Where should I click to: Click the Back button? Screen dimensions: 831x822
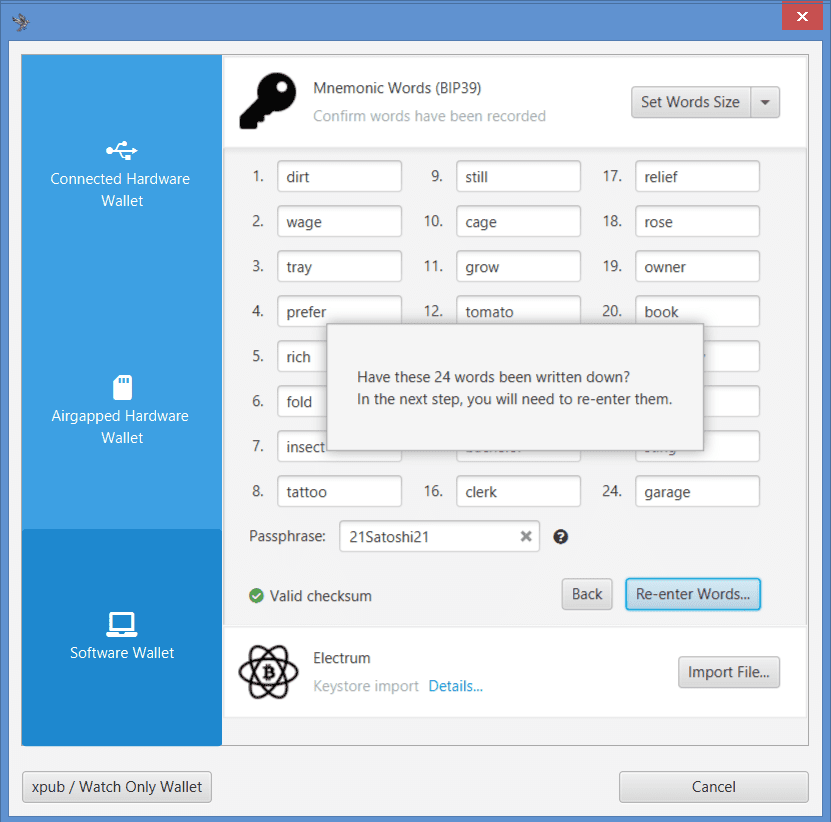[x=587, y=594]
